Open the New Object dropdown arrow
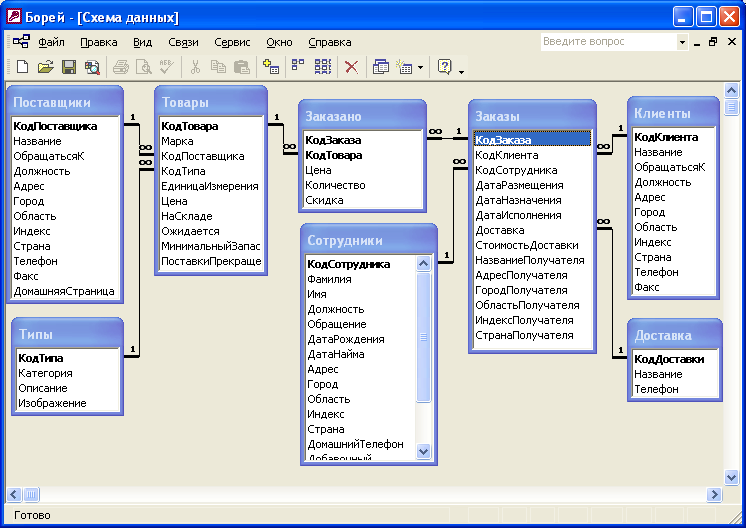 point(420,68)
